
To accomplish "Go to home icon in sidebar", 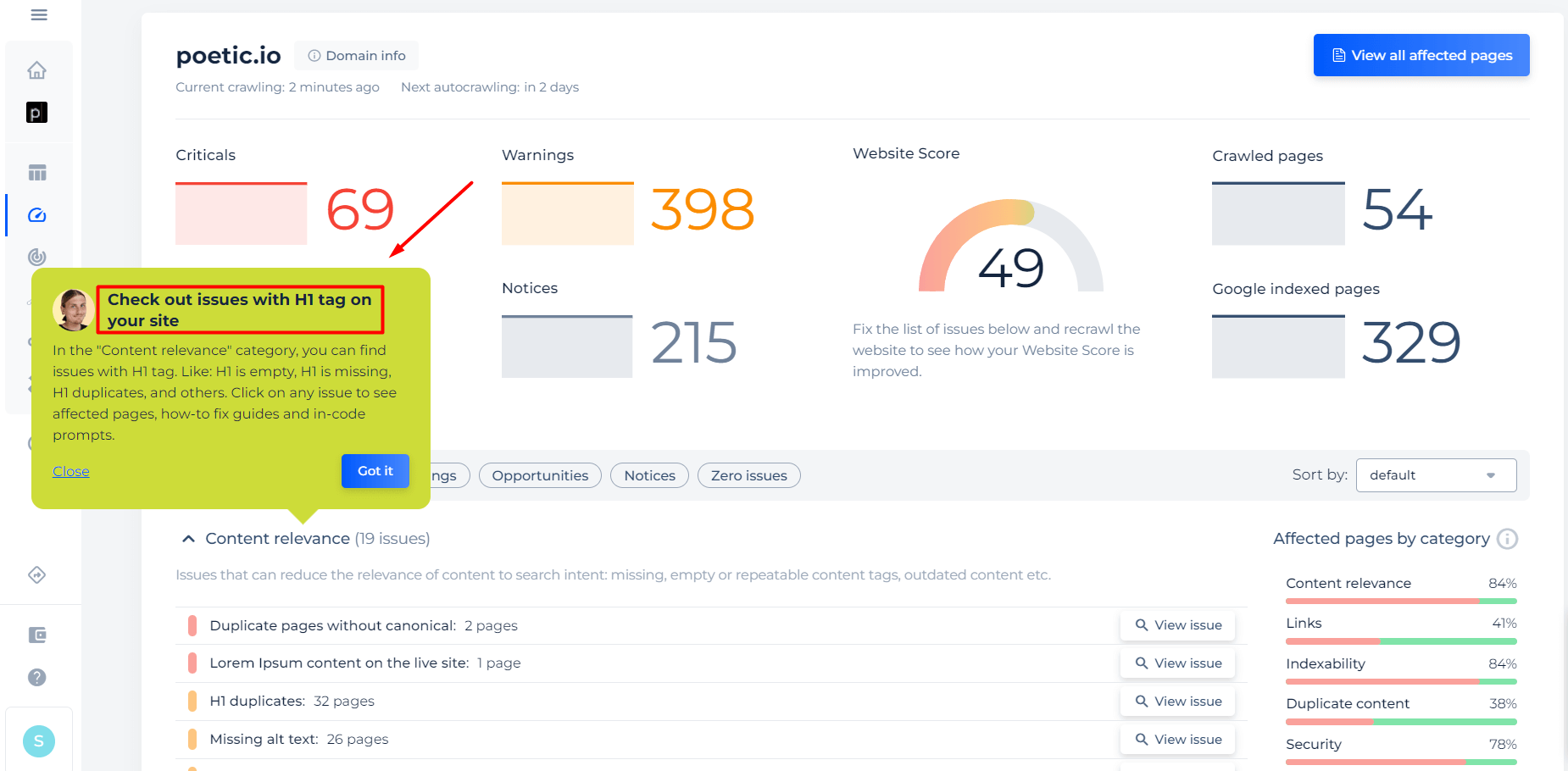I will [x=36, y=70].
